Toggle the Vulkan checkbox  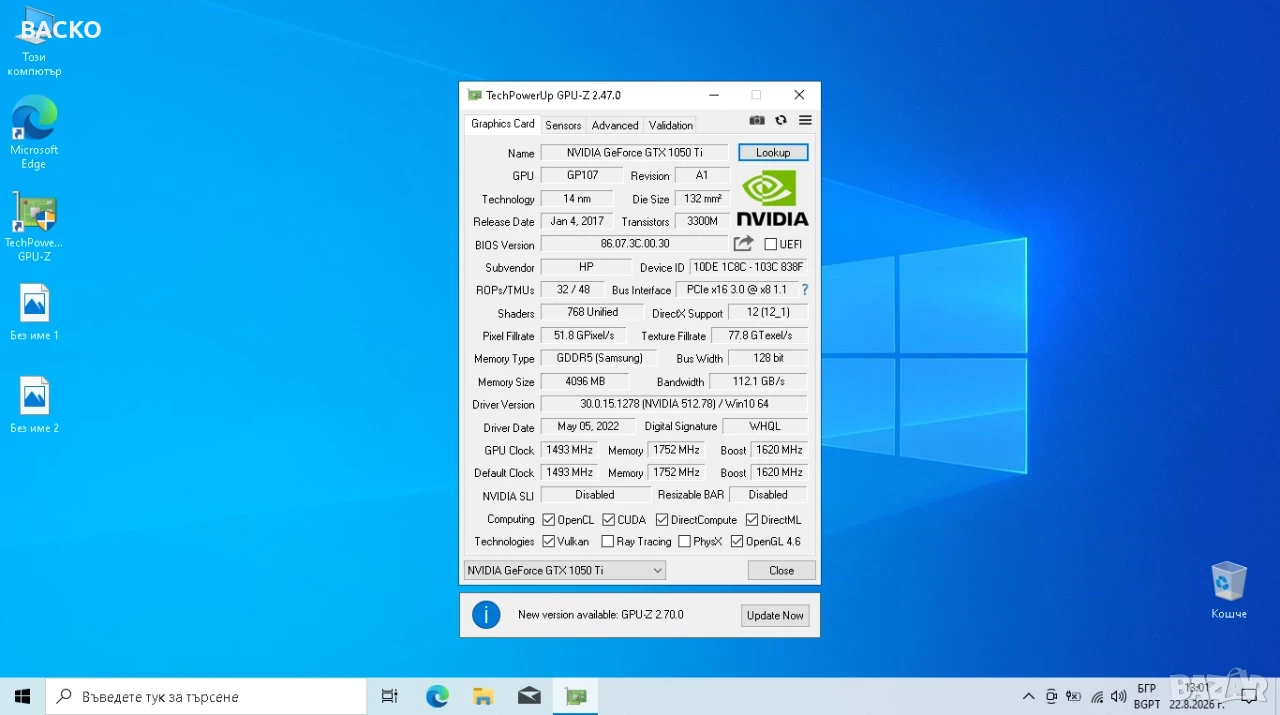pyautogui.click(x=548, y=542)
